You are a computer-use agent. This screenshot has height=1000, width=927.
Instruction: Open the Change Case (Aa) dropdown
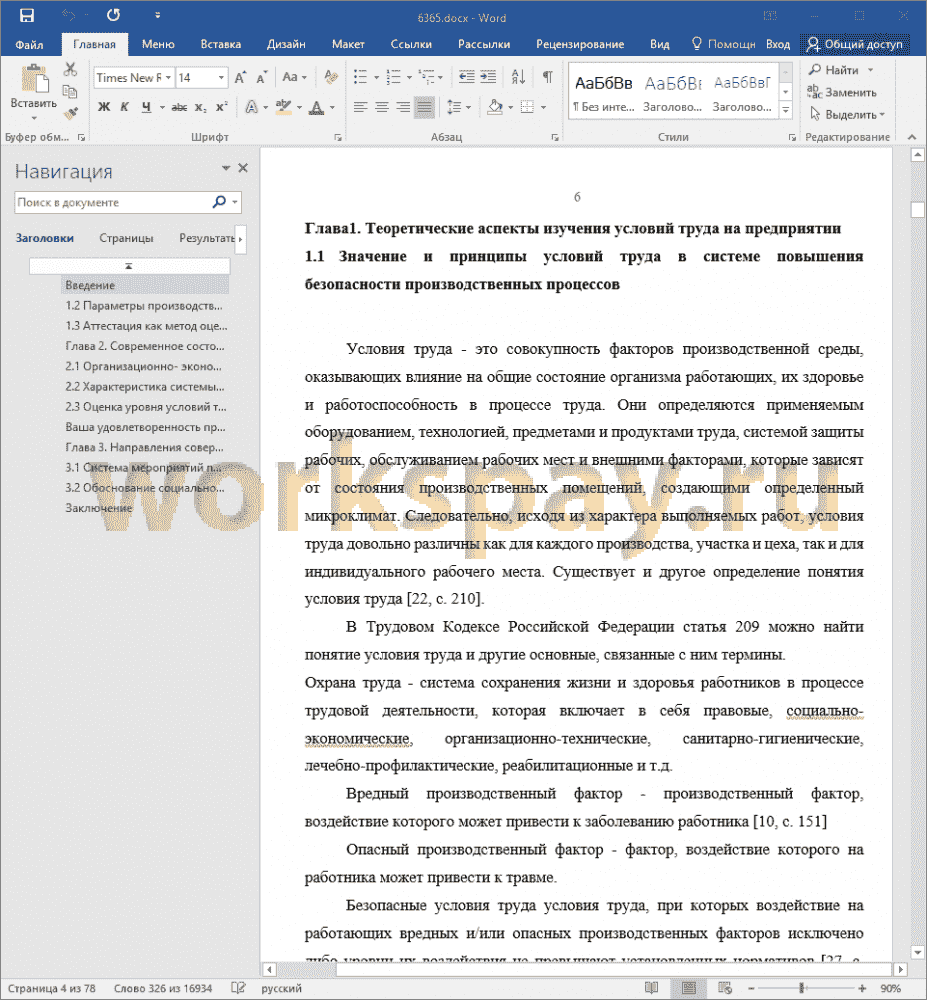point(294,78)
